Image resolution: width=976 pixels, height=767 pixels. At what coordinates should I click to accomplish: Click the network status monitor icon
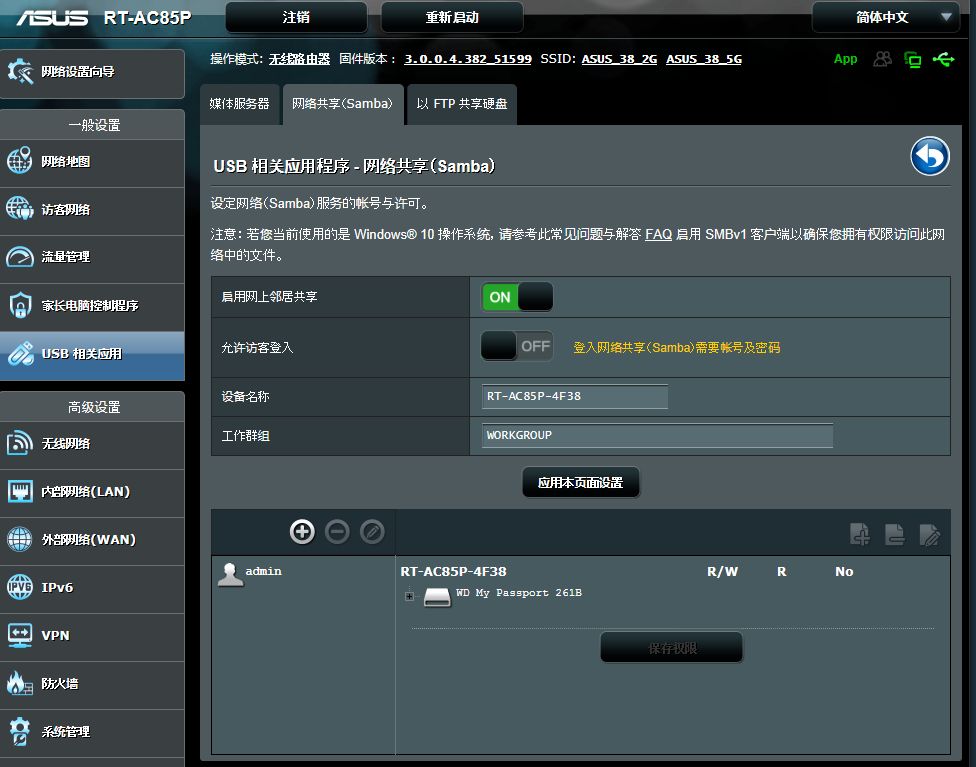pyautogui.click(x=913, y=60)
